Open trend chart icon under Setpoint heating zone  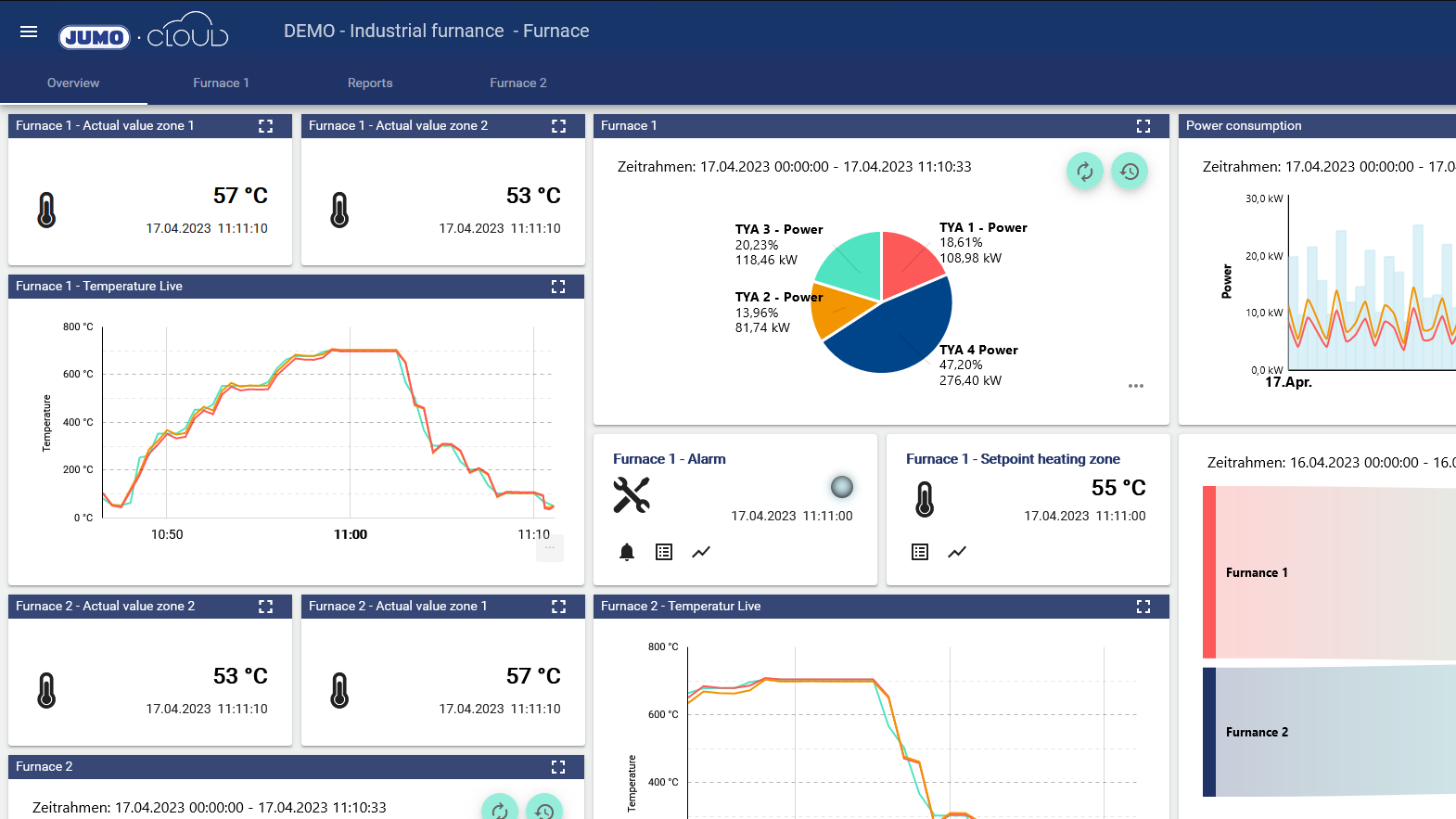tap(957, 552)
